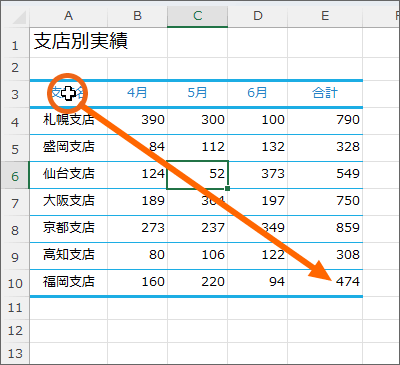Select the total cell showing 474
This screenshot has height=365, width=400.
coord(325,282)
